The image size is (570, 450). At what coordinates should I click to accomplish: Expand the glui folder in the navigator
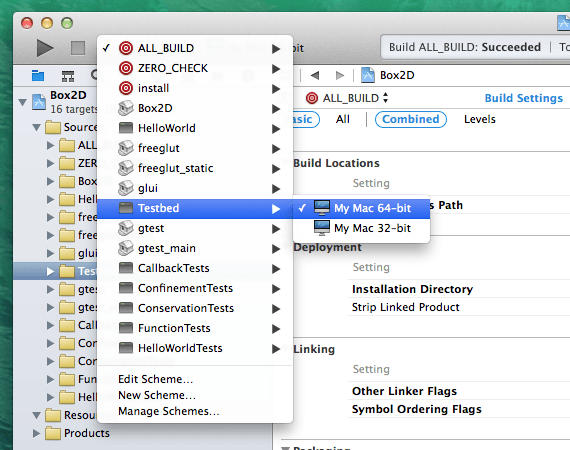click(x=51, y=253)
